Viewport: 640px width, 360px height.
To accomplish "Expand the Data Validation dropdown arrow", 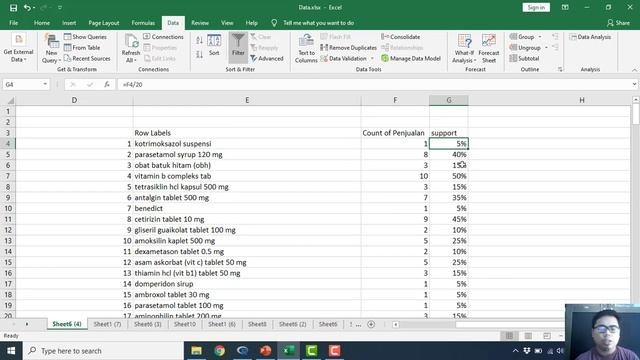I will pyautogui.click(x=372, y=58).
